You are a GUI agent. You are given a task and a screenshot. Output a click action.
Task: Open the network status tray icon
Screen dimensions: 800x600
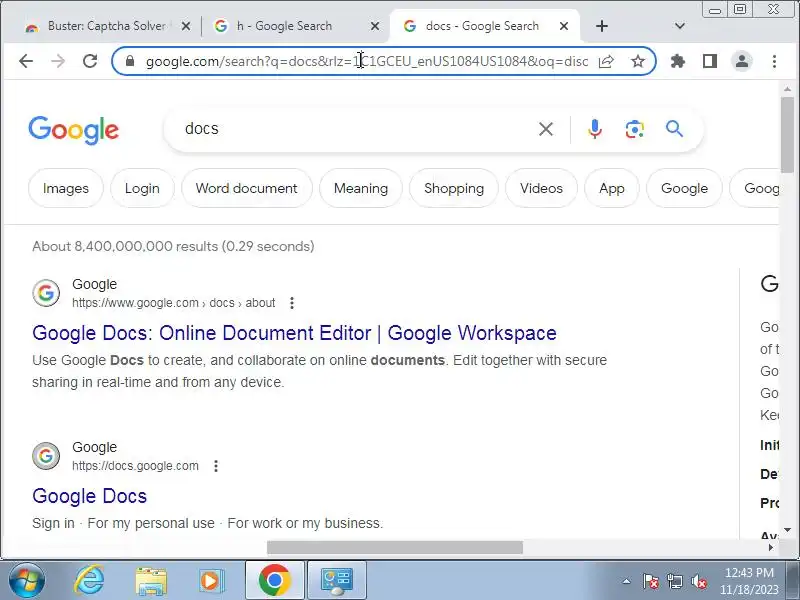coord(675,581)
